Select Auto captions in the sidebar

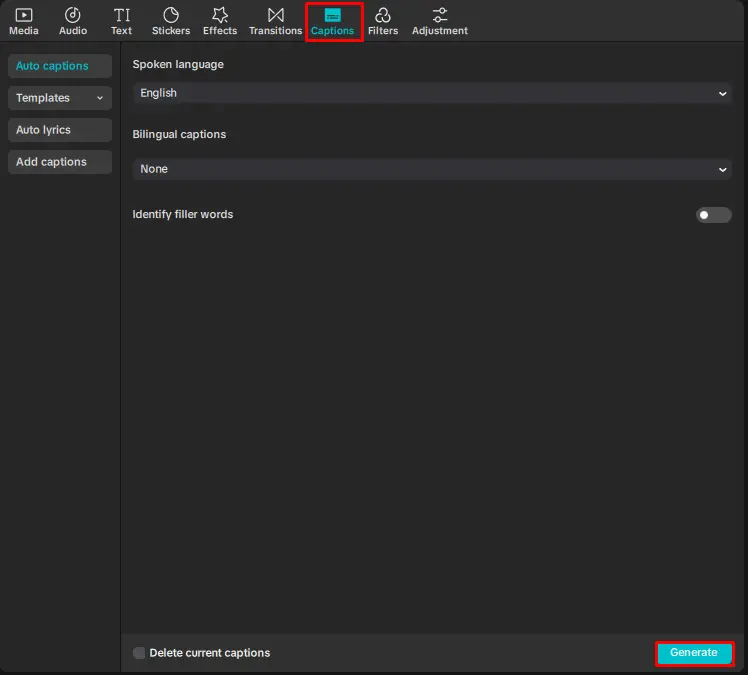(x=59, y=66)
